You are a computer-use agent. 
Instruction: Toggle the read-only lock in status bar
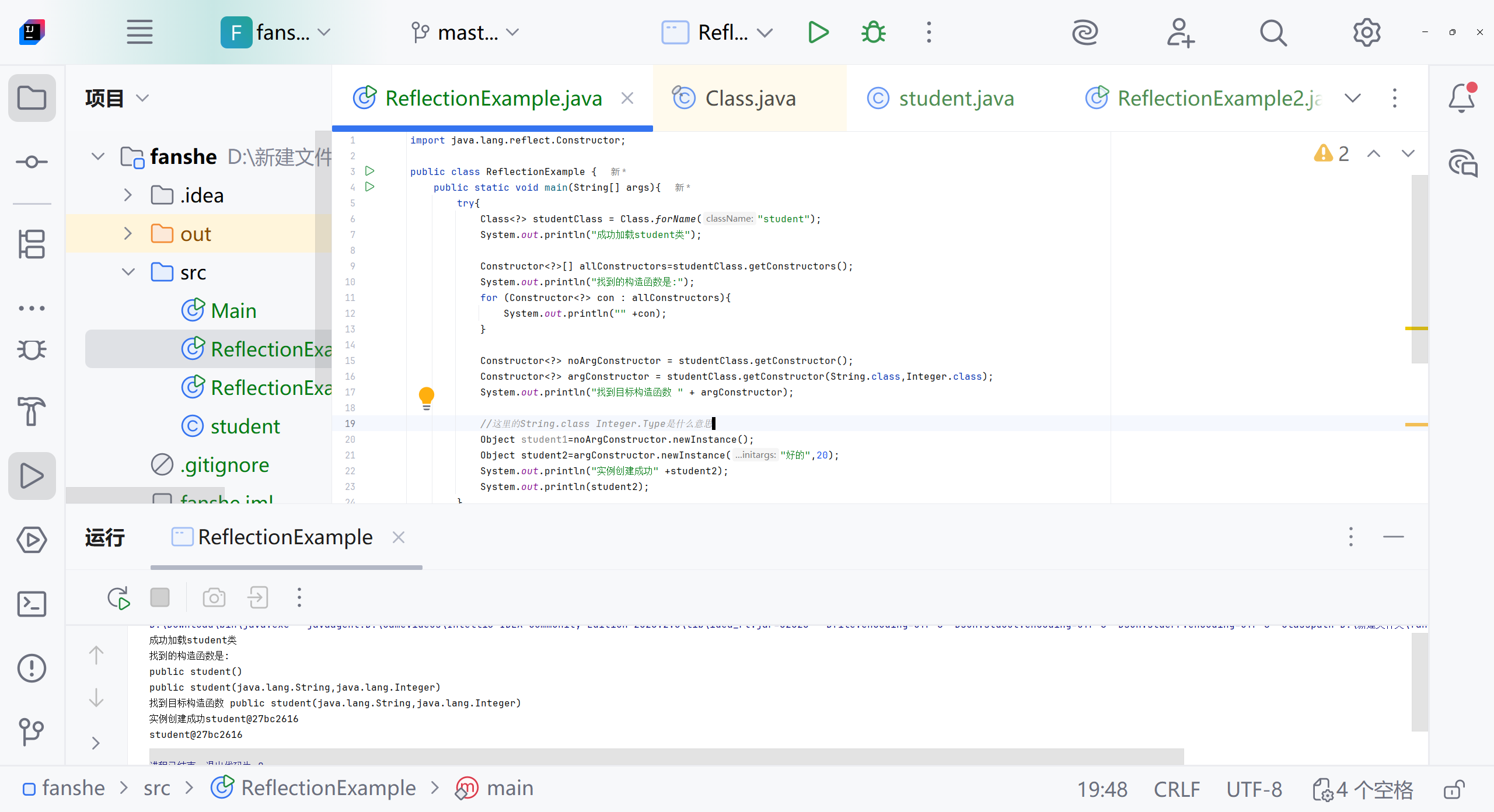tap(1454, 789)
